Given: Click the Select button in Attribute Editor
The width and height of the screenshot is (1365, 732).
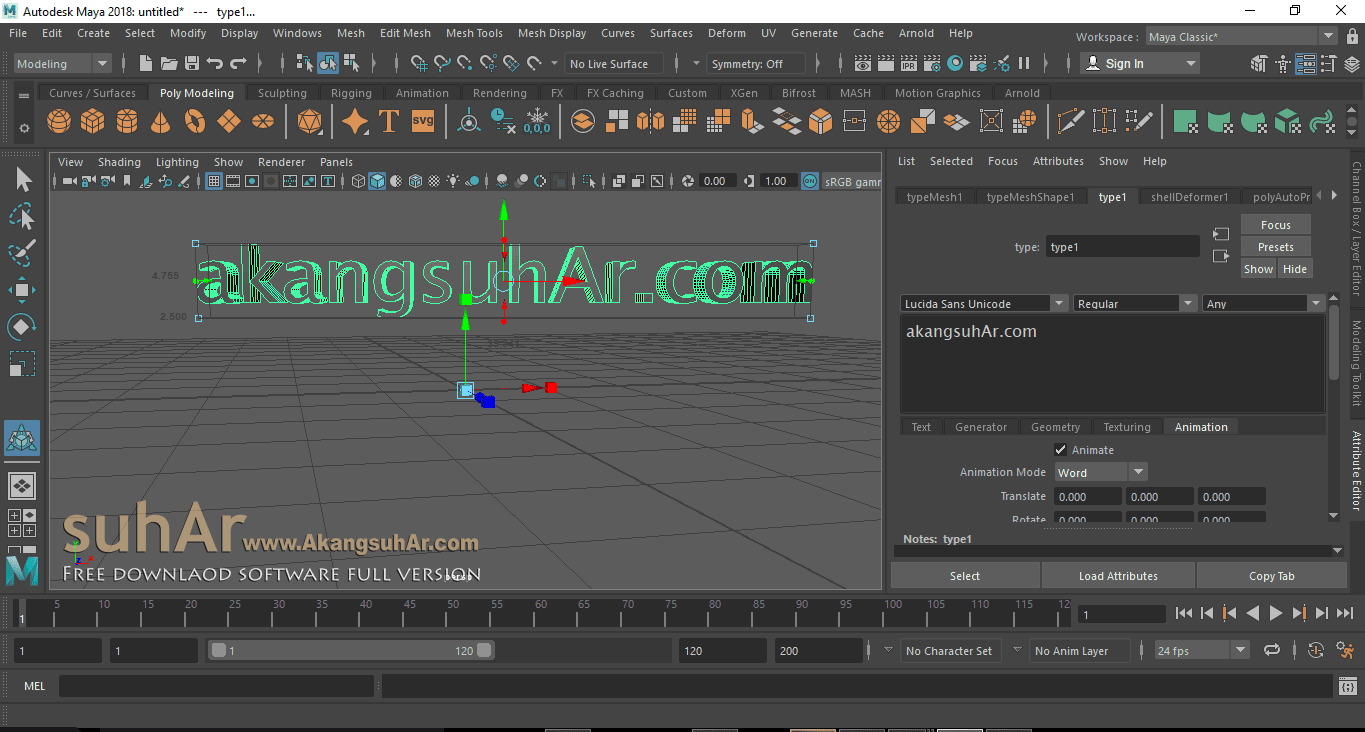Looking at the screenshot, I should click(965, 576).
